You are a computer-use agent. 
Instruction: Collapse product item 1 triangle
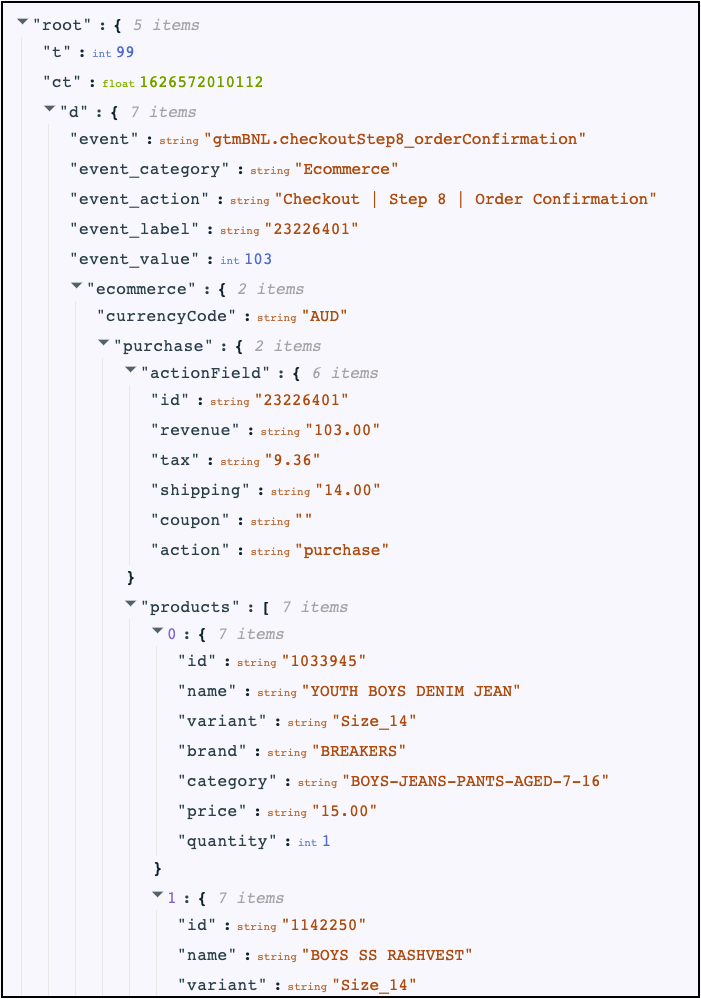pyautogui.click(x=157, y=895)
